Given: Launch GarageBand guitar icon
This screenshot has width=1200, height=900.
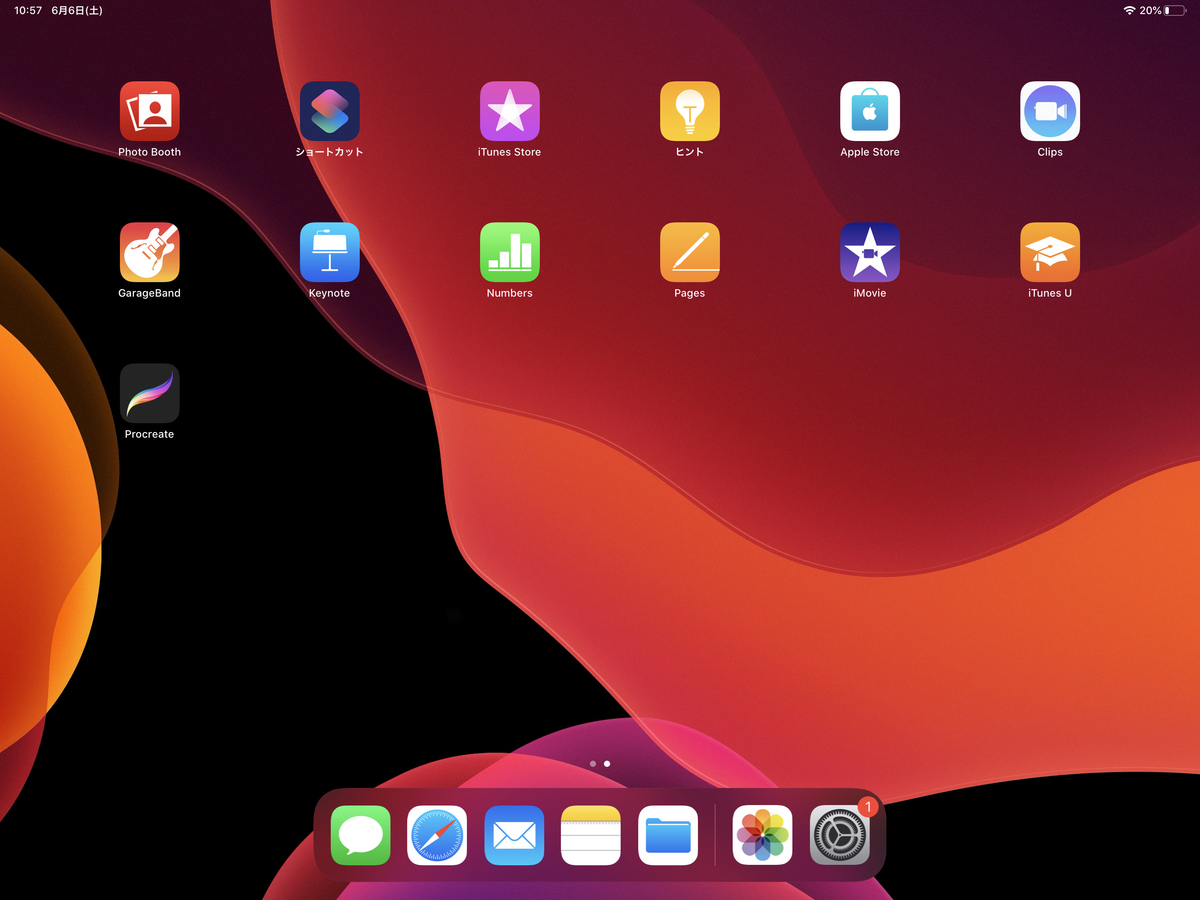Looking at the screenshot, I should click(150, 252).
